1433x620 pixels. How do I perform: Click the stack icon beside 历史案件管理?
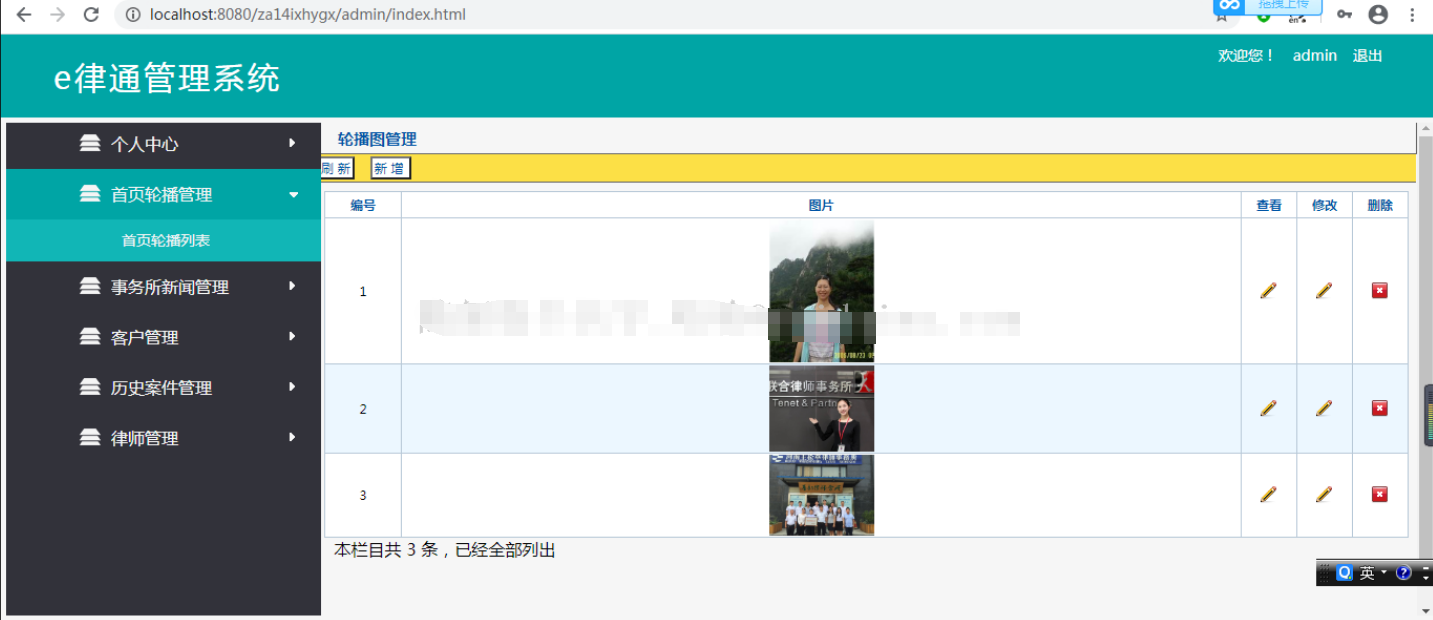coord(90,387)
